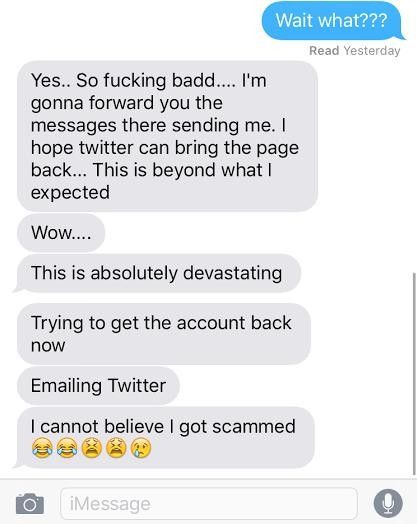
Task: Tap the word "expected" in the first gray bubble
Action: 70,193
